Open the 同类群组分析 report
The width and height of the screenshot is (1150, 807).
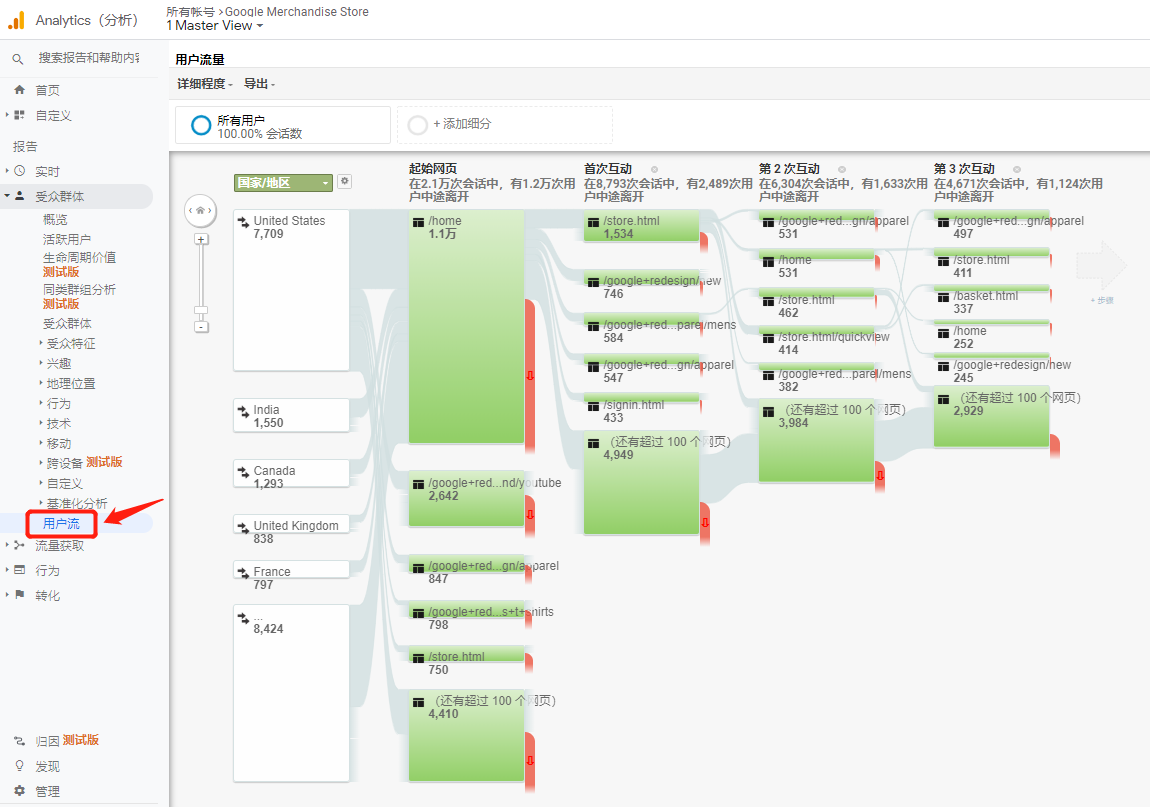(79, 290)
